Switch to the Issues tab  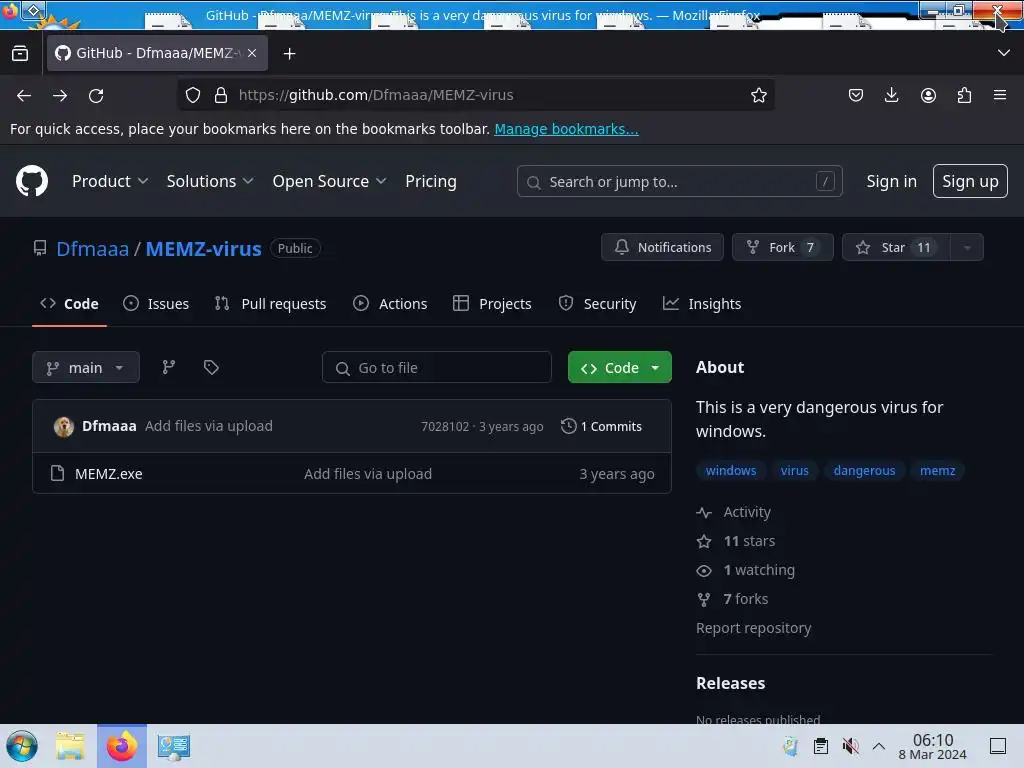(156, 304)
